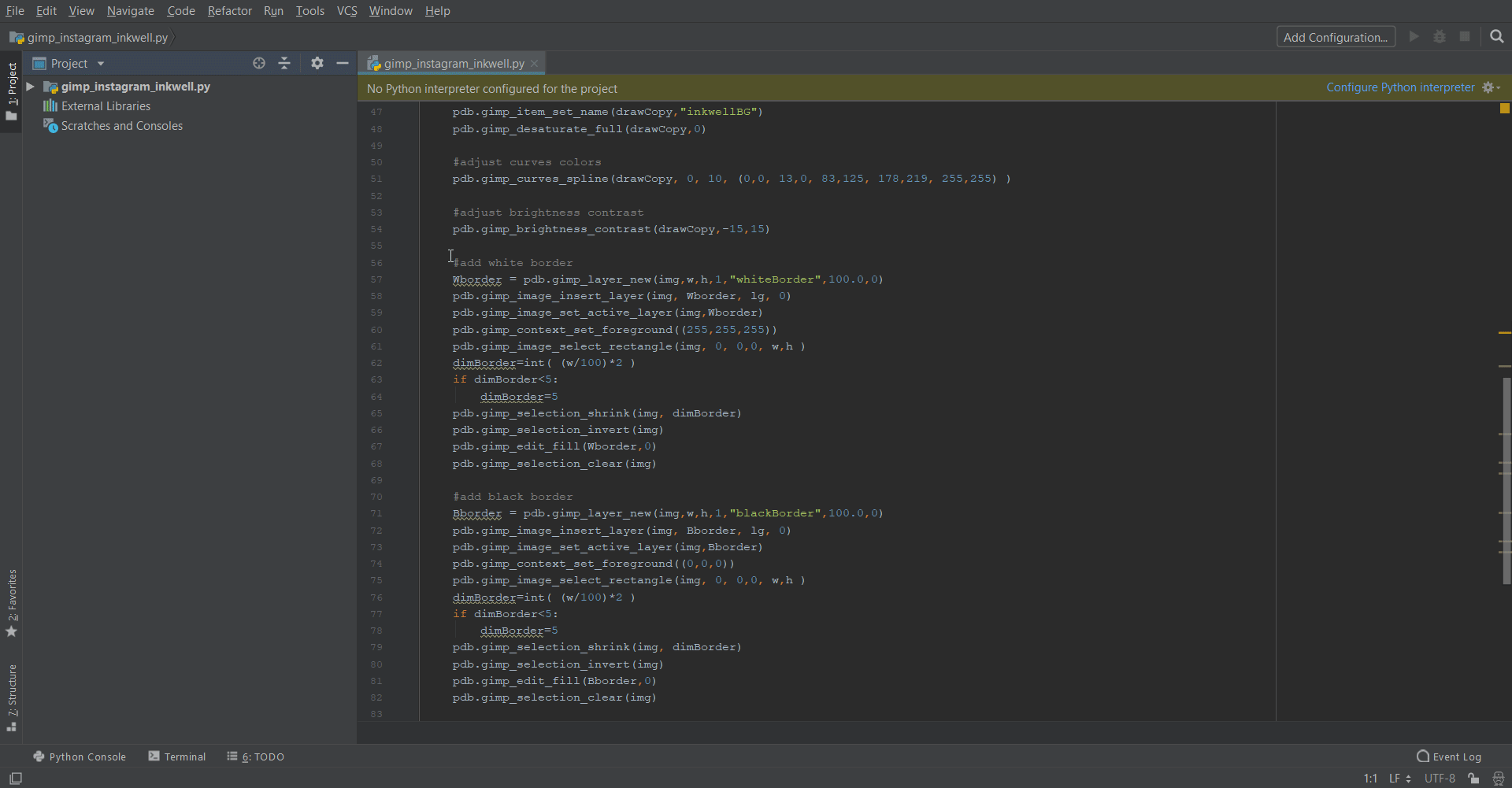The height and width of the screenshot is (788, 1512).
Task: Click the pdb.gimp_curves_spline code line
Action: pyautogui.click(x=732, y=179)
